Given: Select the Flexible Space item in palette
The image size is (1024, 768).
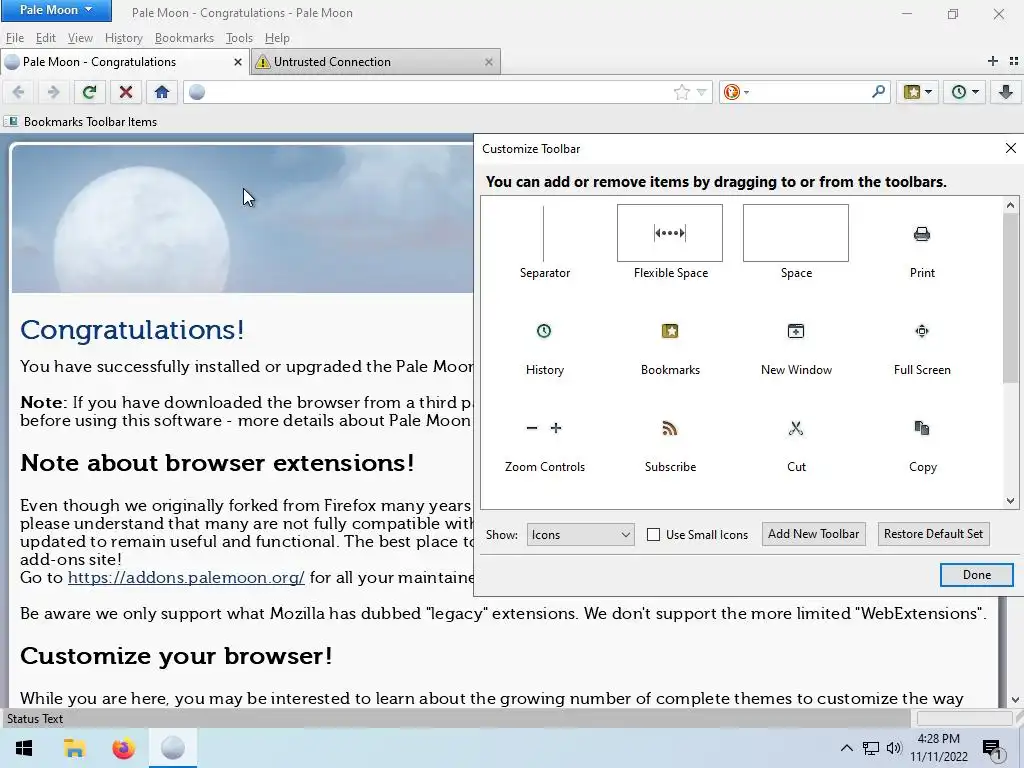Looking at the screenshot, I should [670, 242].
